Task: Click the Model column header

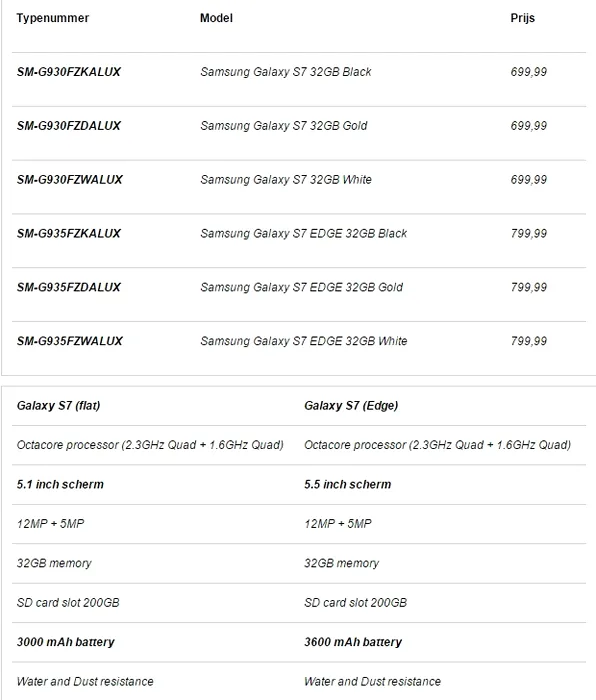Action: pyautogui.click(x=216, y=18)
